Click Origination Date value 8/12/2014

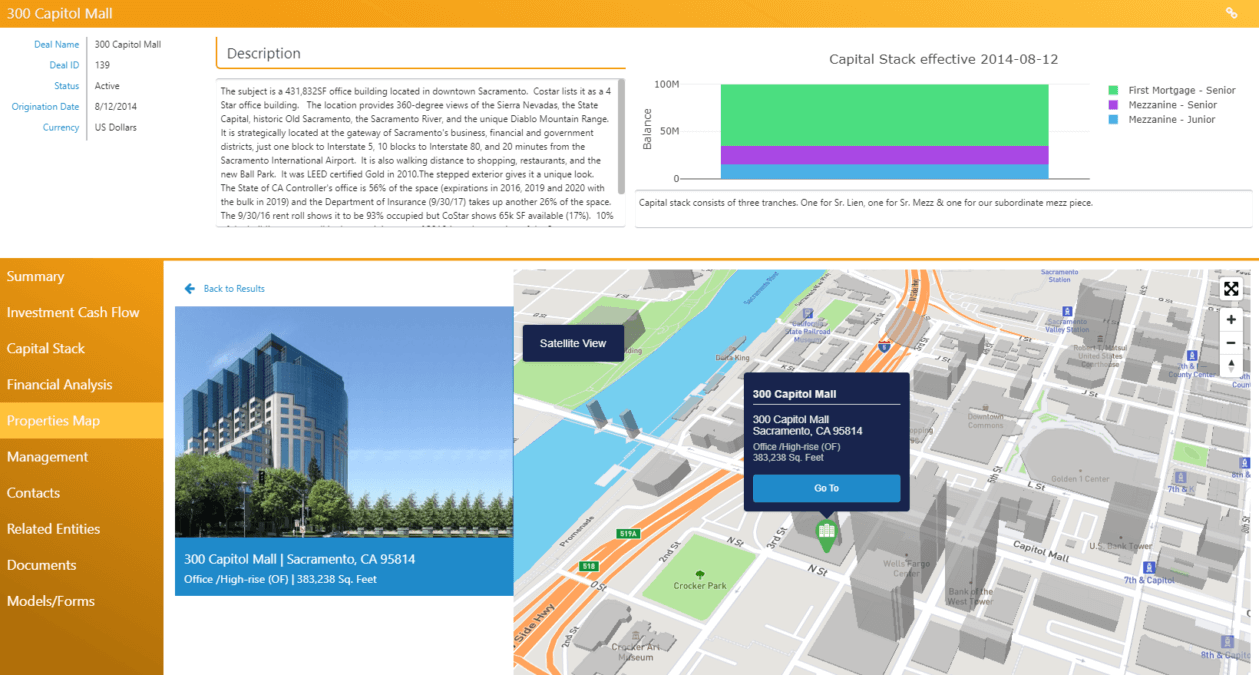[x=116, y=107]
